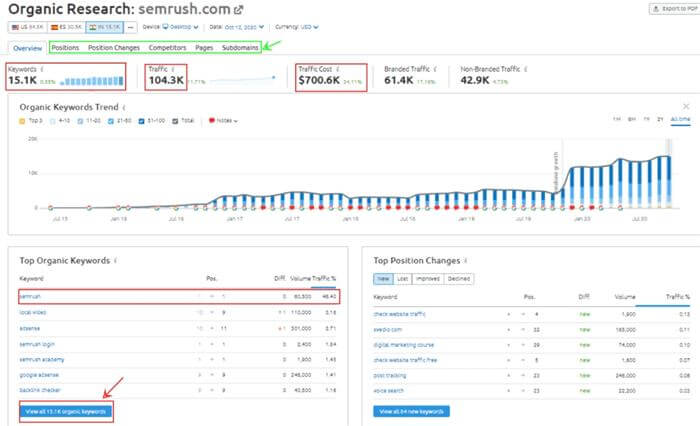
Task: Toggle the 51-100 series checkbox
Action: coord(141,121)
